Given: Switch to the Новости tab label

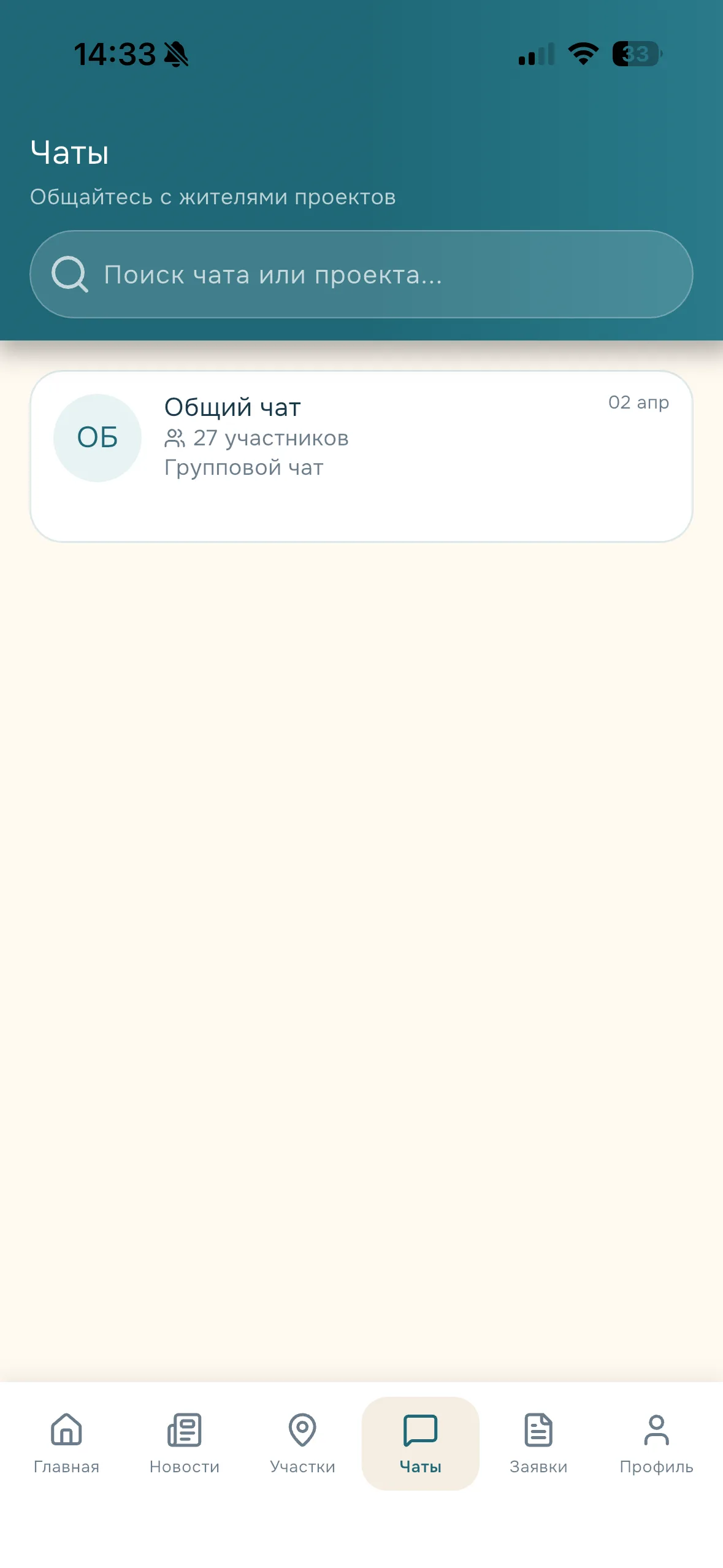Looking at the screenshot, I should [185, 1466].
